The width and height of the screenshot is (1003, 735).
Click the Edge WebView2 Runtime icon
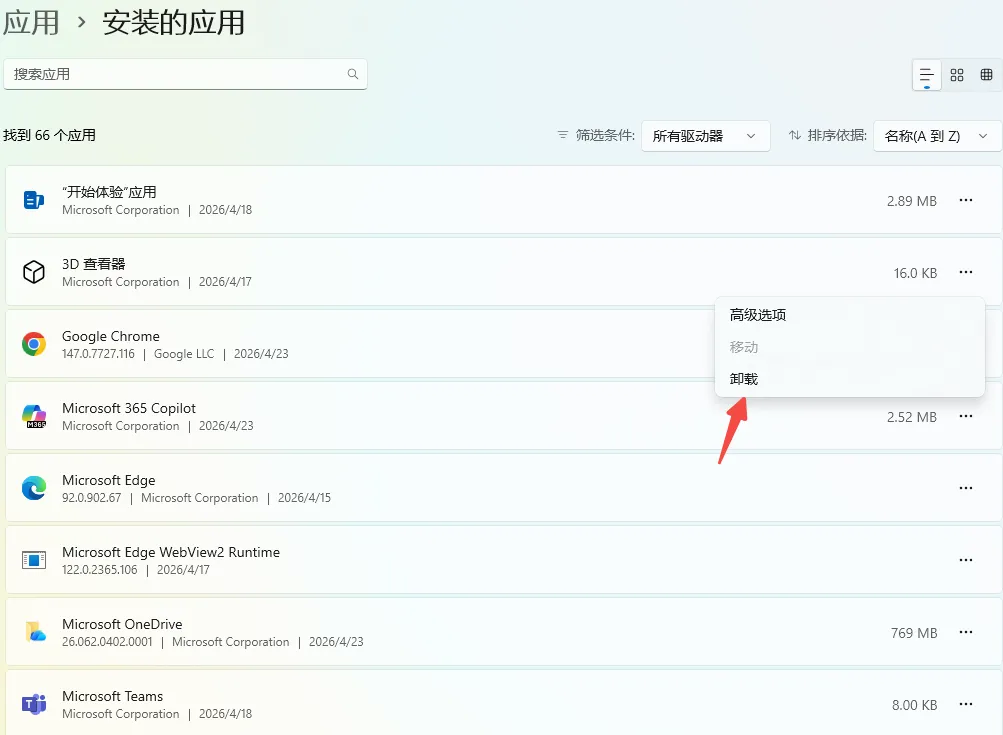pyautogui.click(x=34, y=560)
